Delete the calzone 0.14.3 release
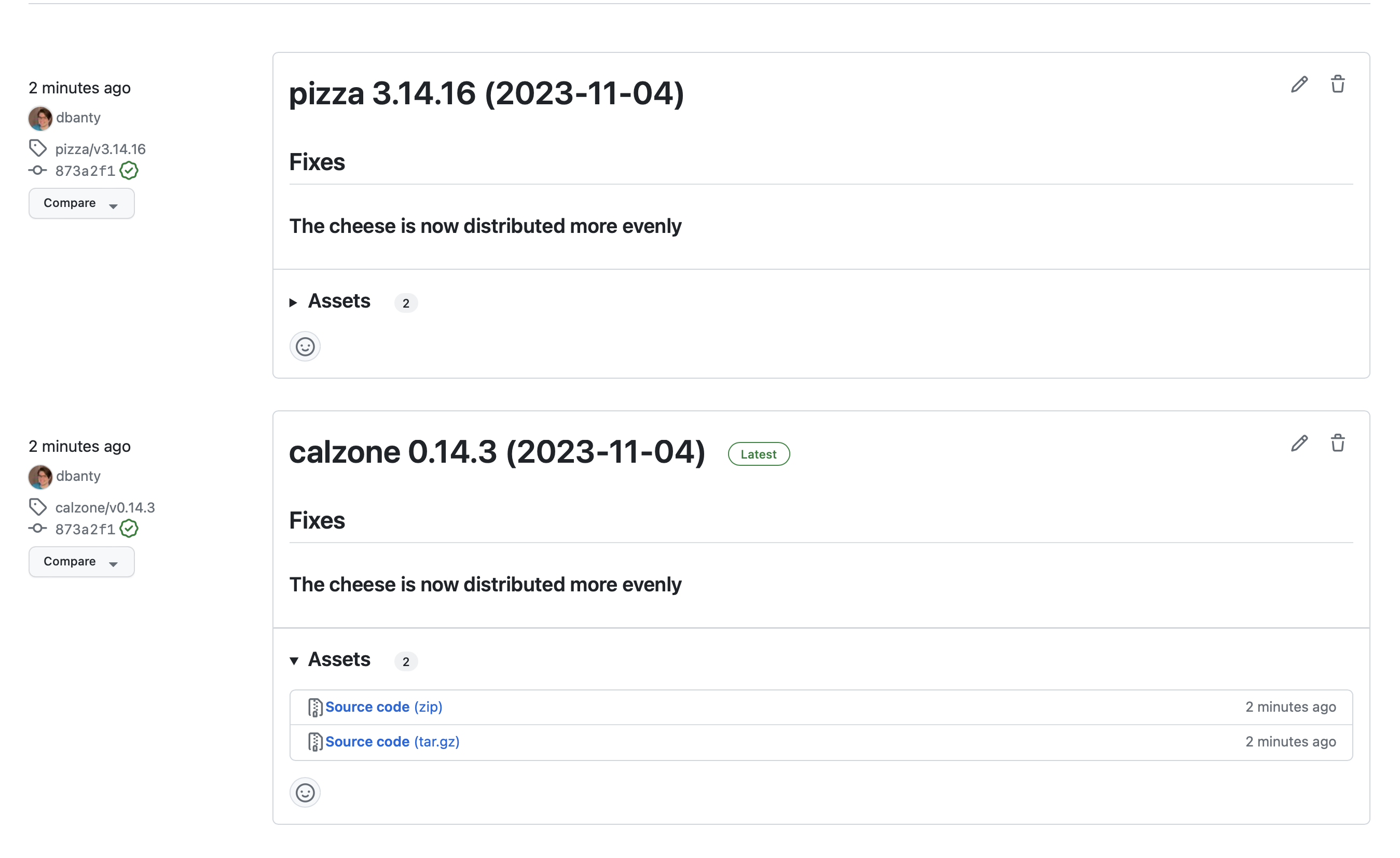The height and width of the screenshot is (858, 1400). point(1338,442)
